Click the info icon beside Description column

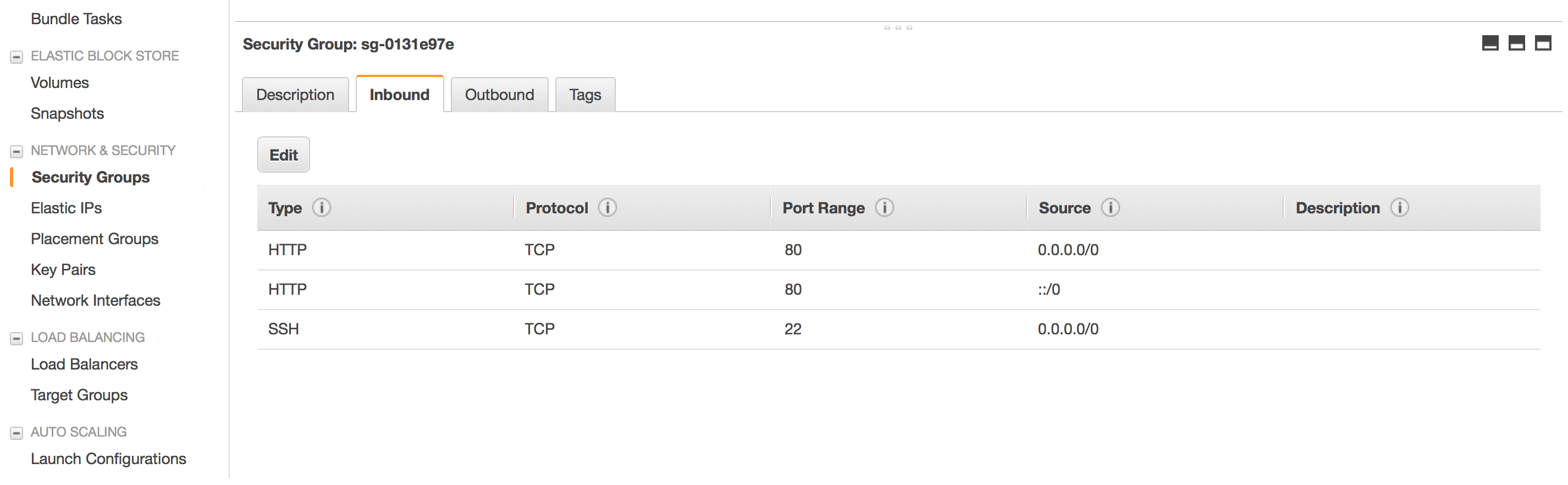point(1399,208)
